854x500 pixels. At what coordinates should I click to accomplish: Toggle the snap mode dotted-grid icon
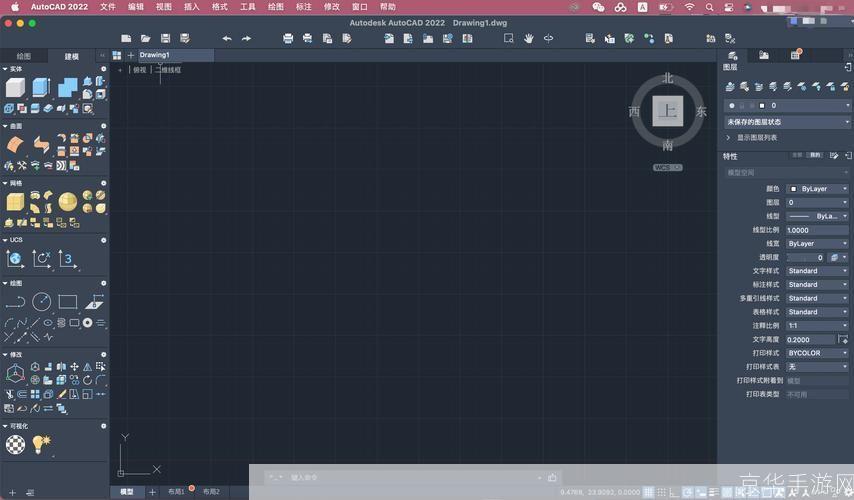tap(661, 492)
